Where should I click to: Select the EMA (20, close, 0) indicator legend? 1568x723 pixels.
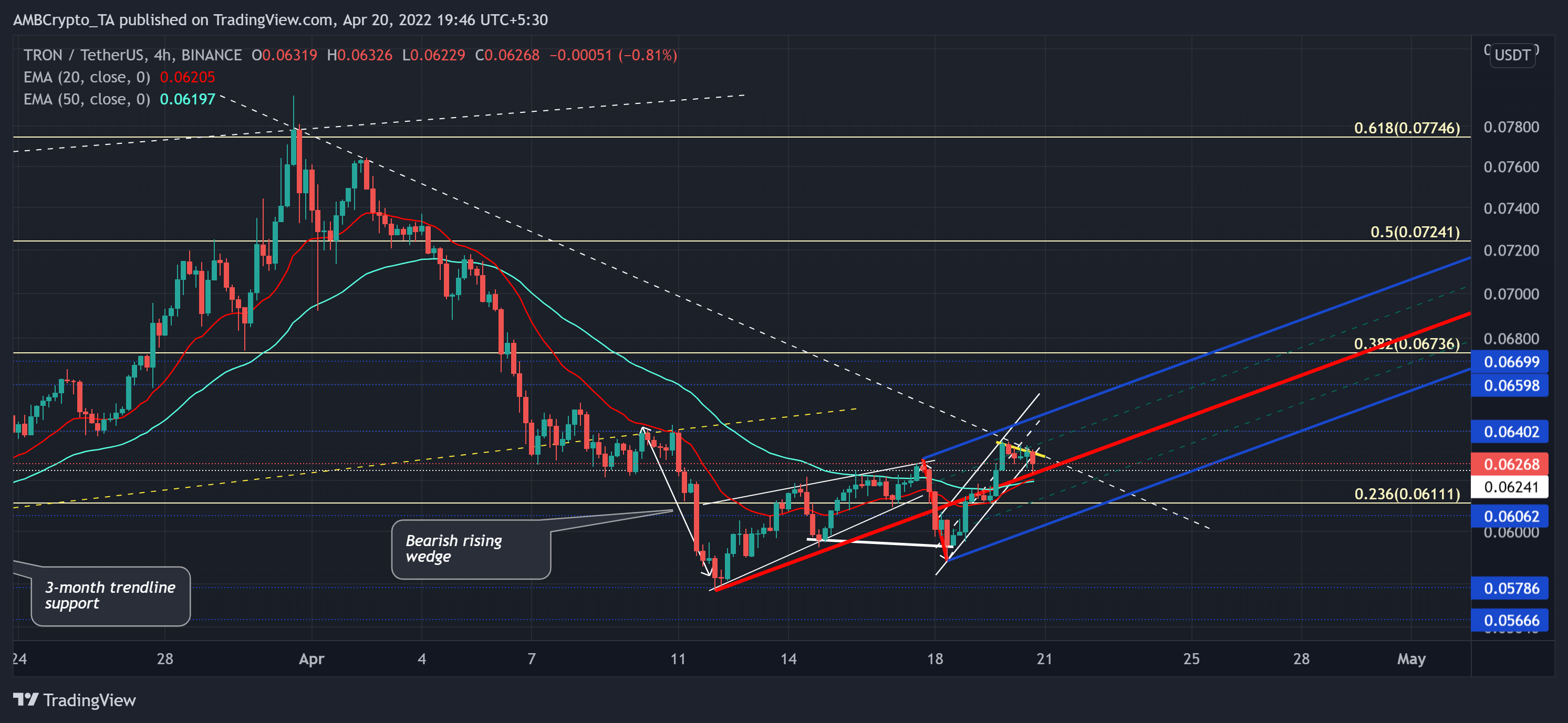tap(87, 77)
